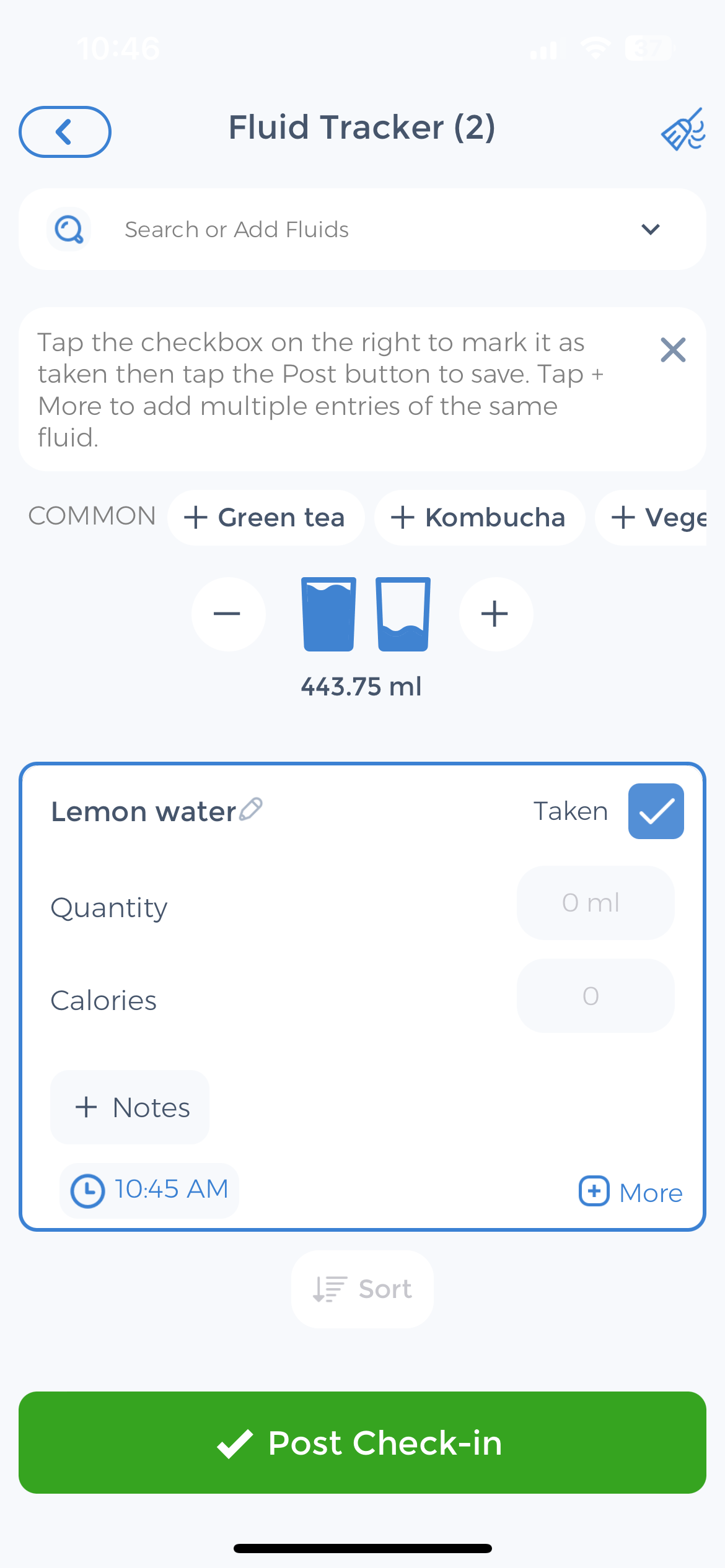Tap the partially filled glass icon

tap(403, 614)
